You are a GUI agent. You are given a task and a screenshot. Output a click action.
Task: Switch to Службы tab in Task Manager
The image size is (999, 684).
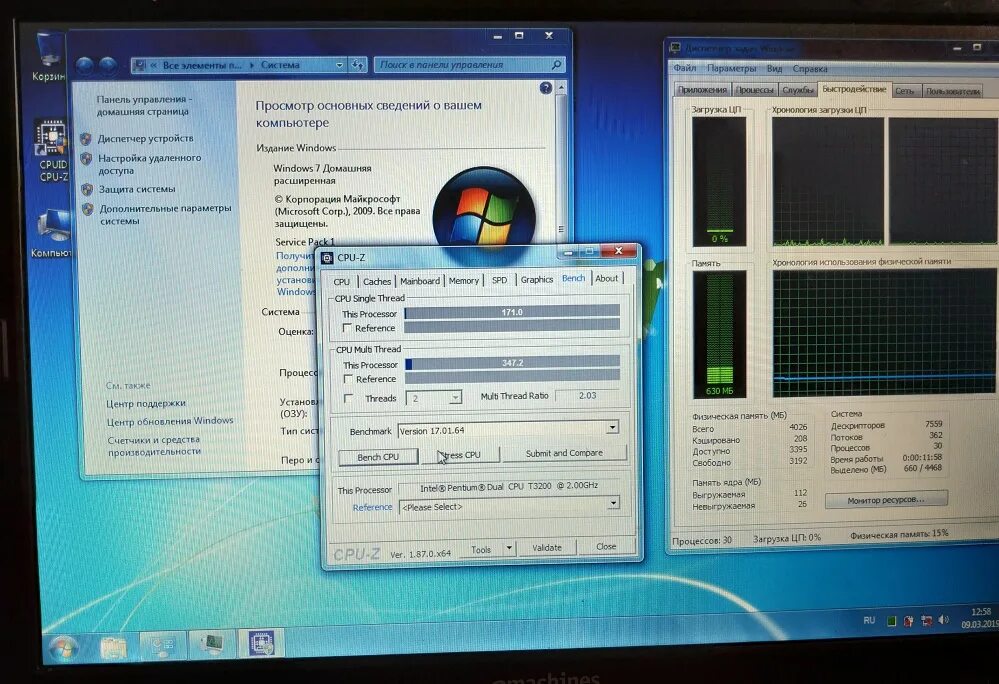coord(798,90)
